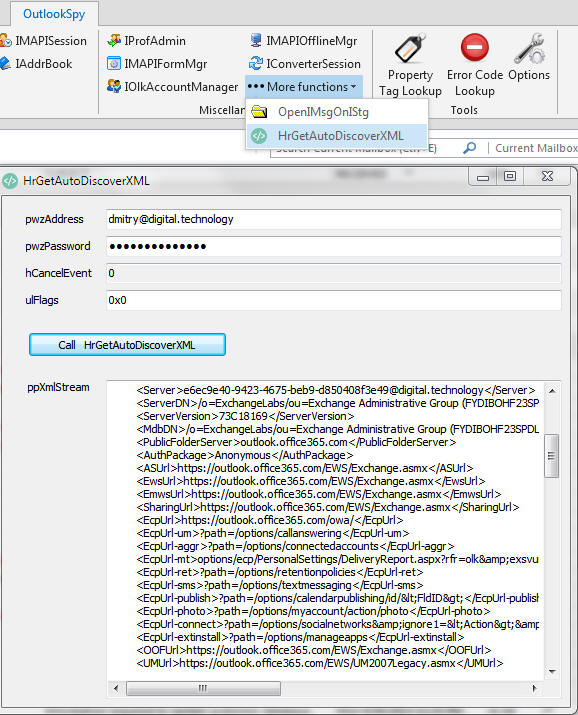This screenshot has height=715, width=578.
Task: Click the IAddrBook icon
Action: [5, 63]
